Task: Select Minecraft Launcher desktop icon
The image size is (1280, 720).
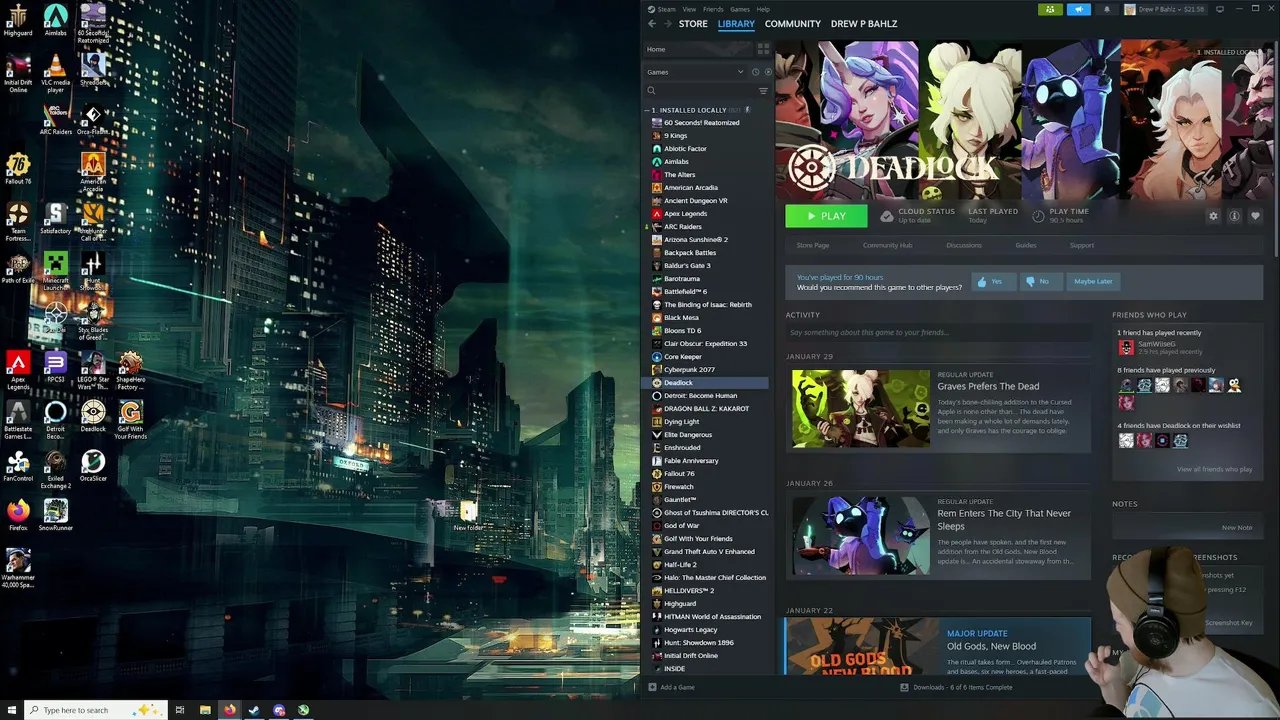Action: click(x=56, y=272)
